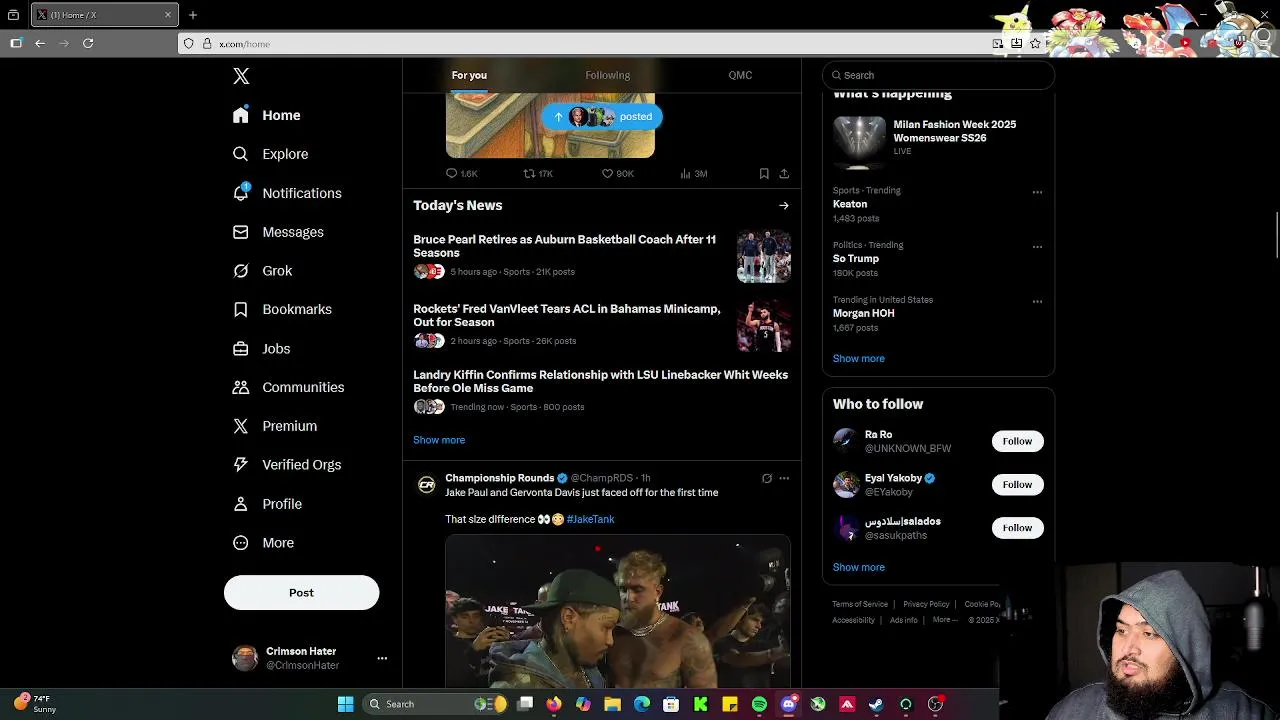Open Jobs in the sidebar

(x=261, y=349)
